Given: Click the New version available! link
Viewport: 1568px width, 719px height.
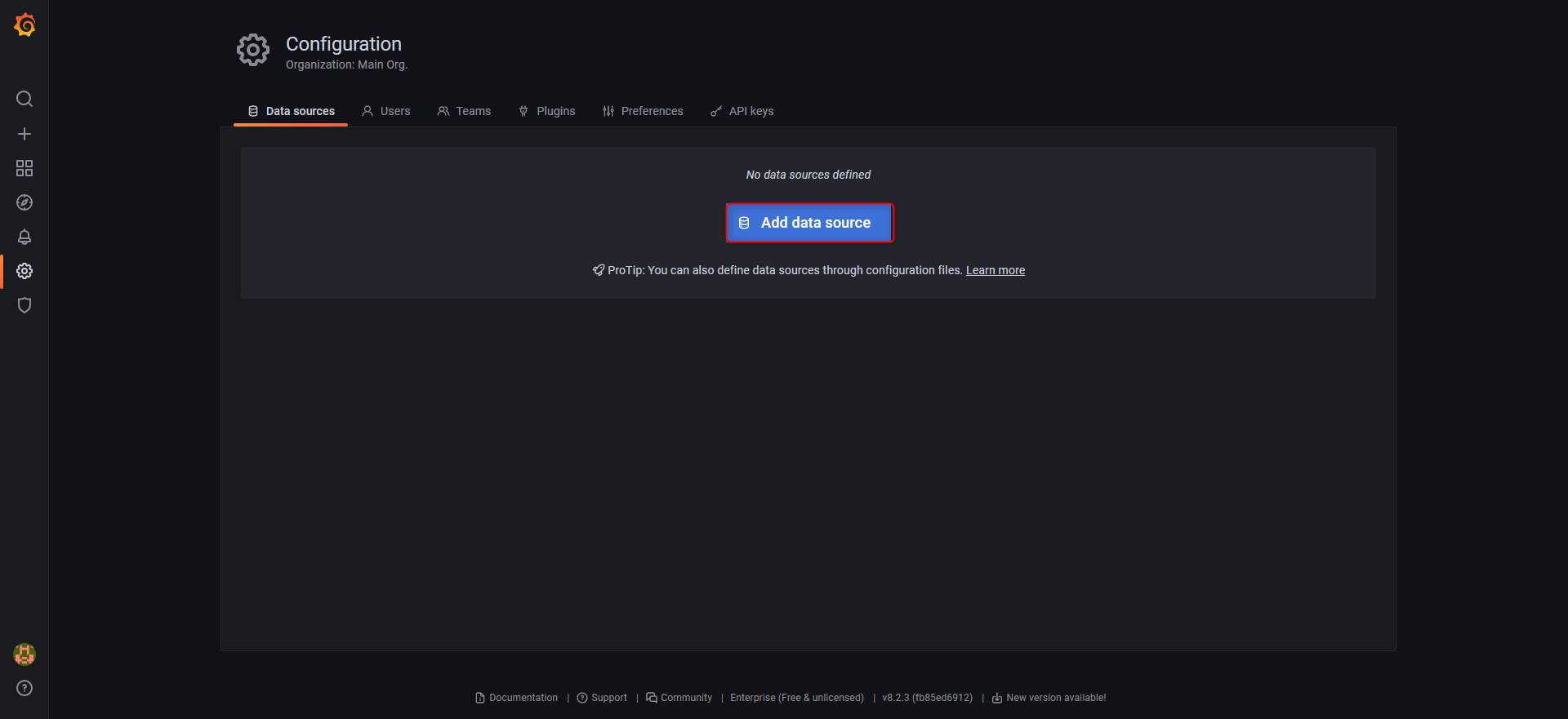Looking at the screenshot, I should click(x=1049, y=698).
